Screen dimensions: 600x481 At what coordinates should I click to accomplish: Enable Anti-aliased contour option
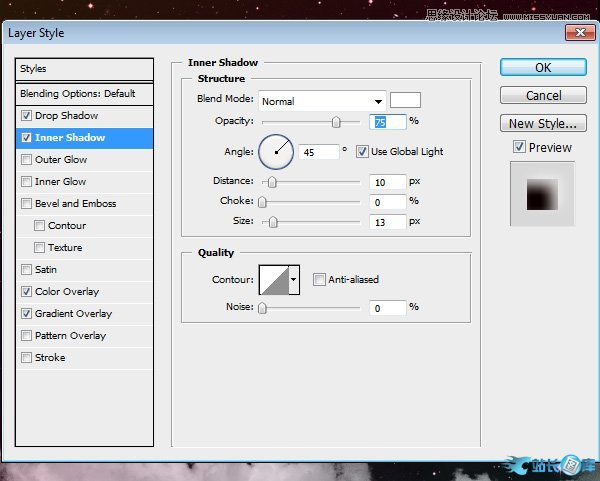[x=320, y=280]
